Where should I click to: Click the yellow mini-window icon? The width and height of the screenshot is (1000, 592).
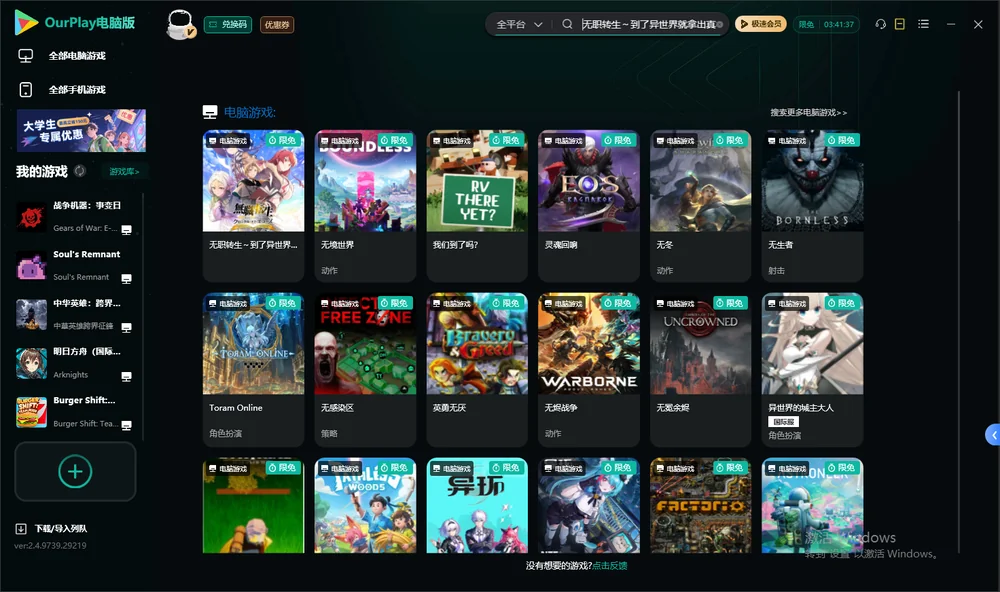[900, 24]
